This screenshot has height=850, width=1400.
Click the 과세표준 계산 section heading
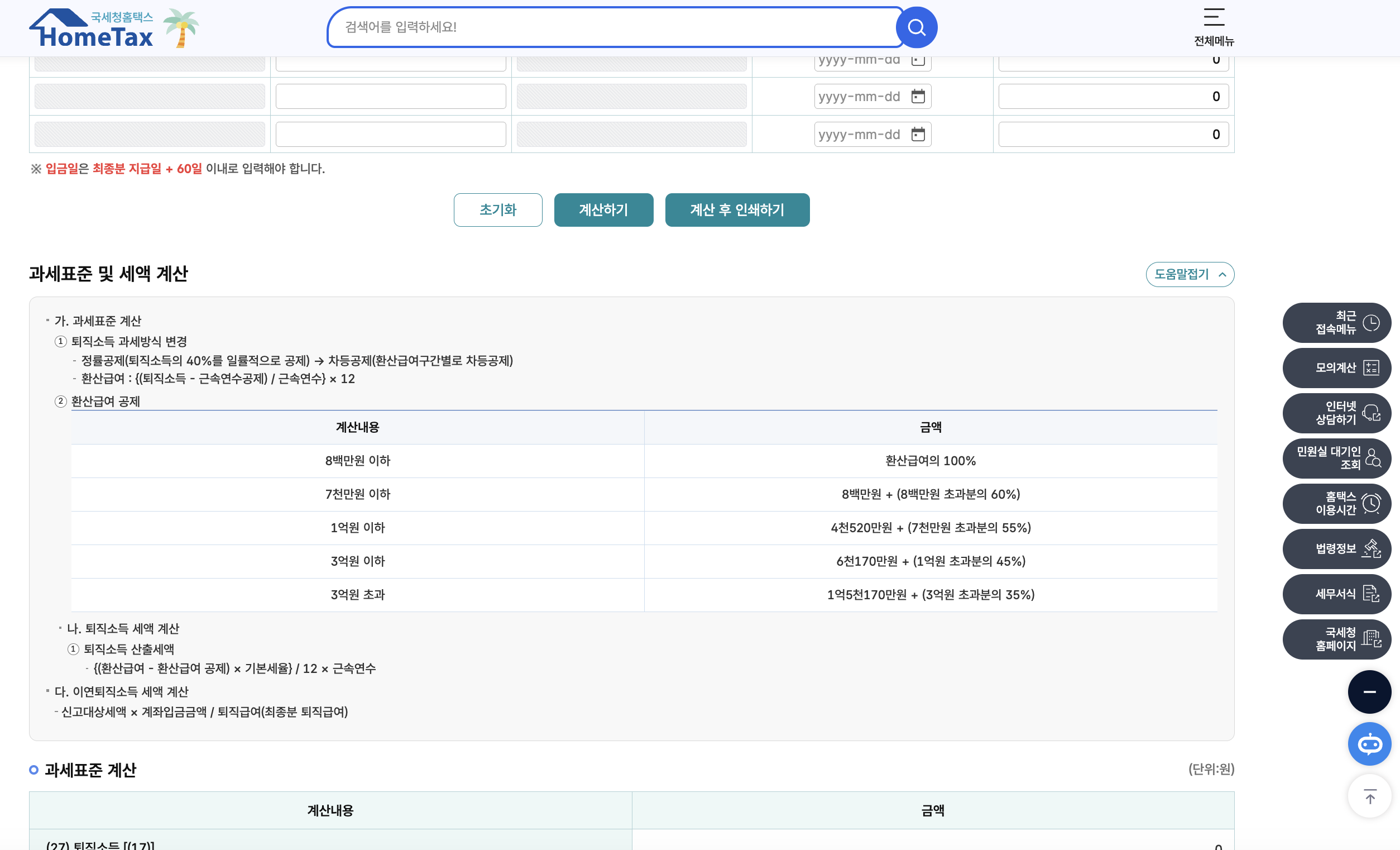click(90, 770)
